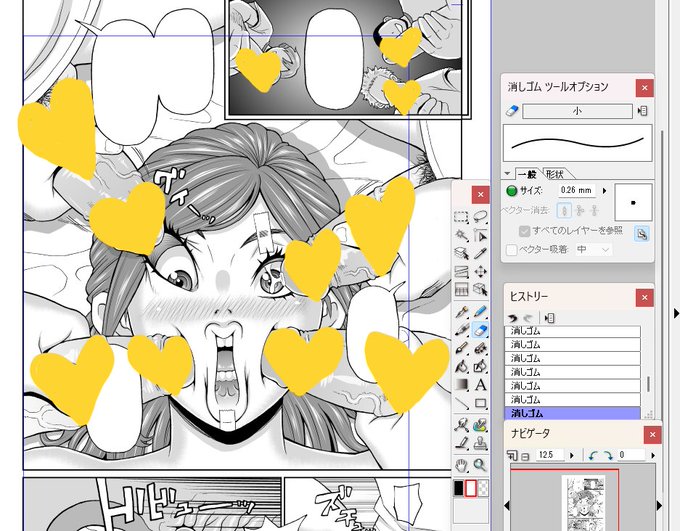This screenshot has height=531, width=680.
Task: Select second ベクター消去 mode with scissors
Action: (580, 210)
